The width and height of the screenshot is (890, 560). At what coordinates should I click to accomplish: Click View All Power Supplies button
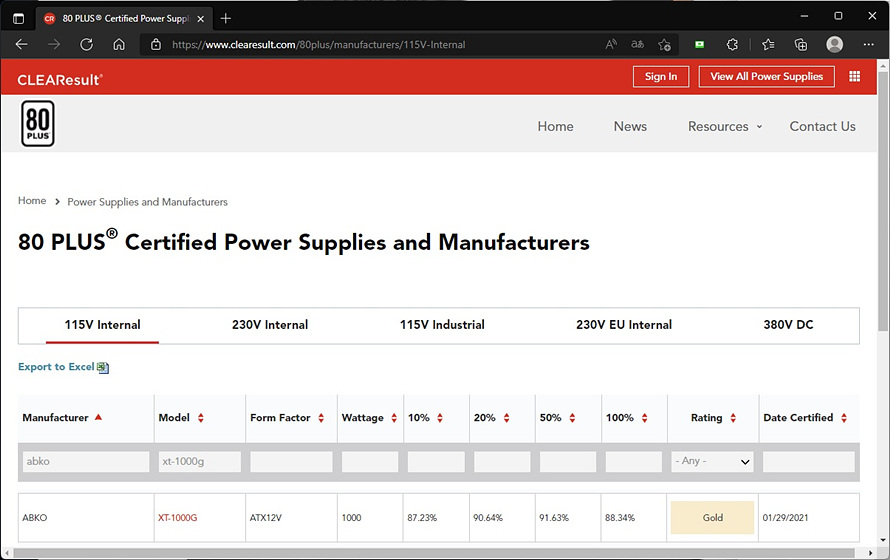(766, 77)
